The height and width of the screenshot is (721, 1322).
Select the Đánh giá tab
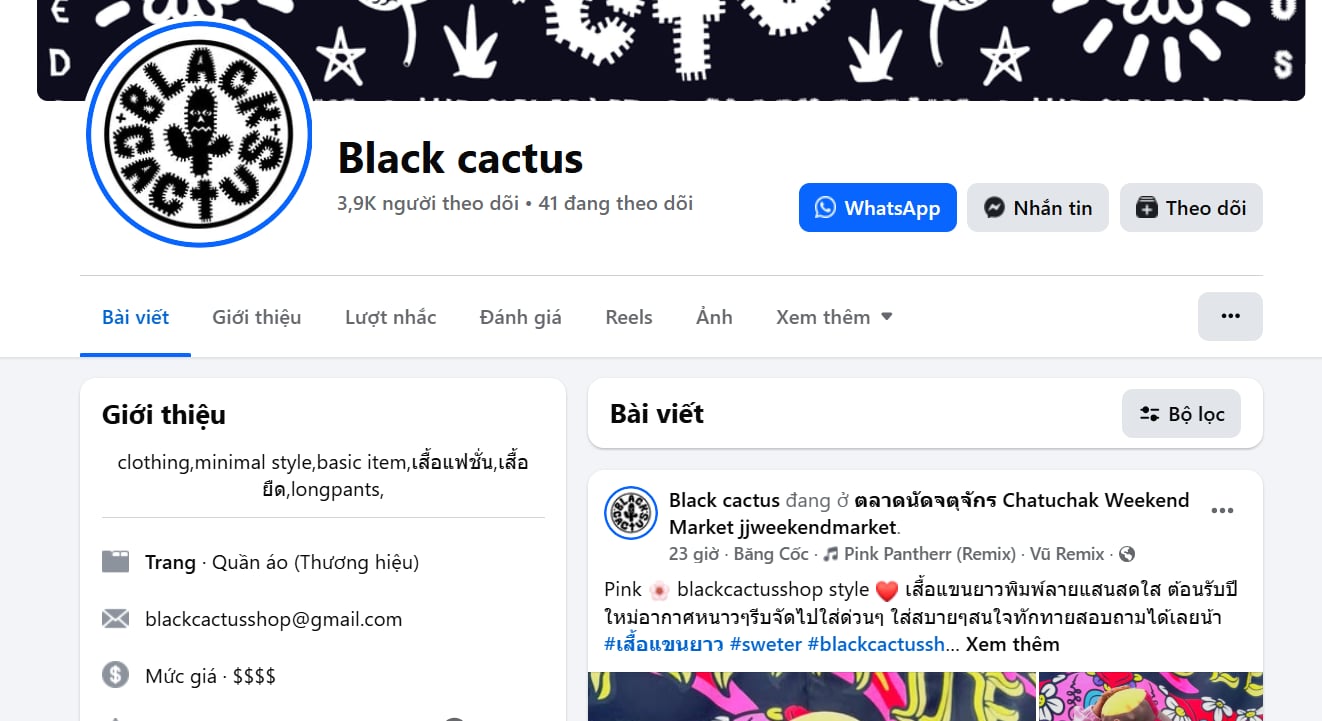pos(521,317)
